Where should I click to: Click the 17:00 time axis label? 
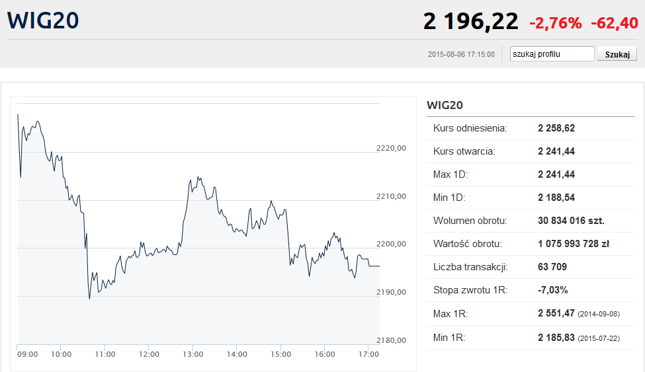click(x=369, y=354)
